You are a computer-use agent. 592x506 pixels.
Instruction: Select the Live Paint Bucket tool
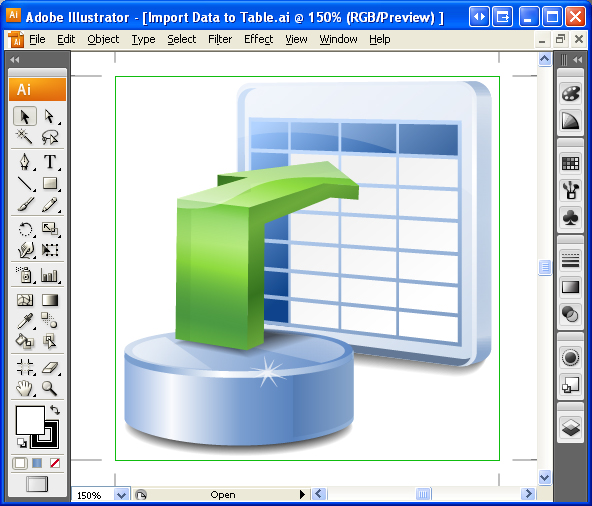coord(25,341)
